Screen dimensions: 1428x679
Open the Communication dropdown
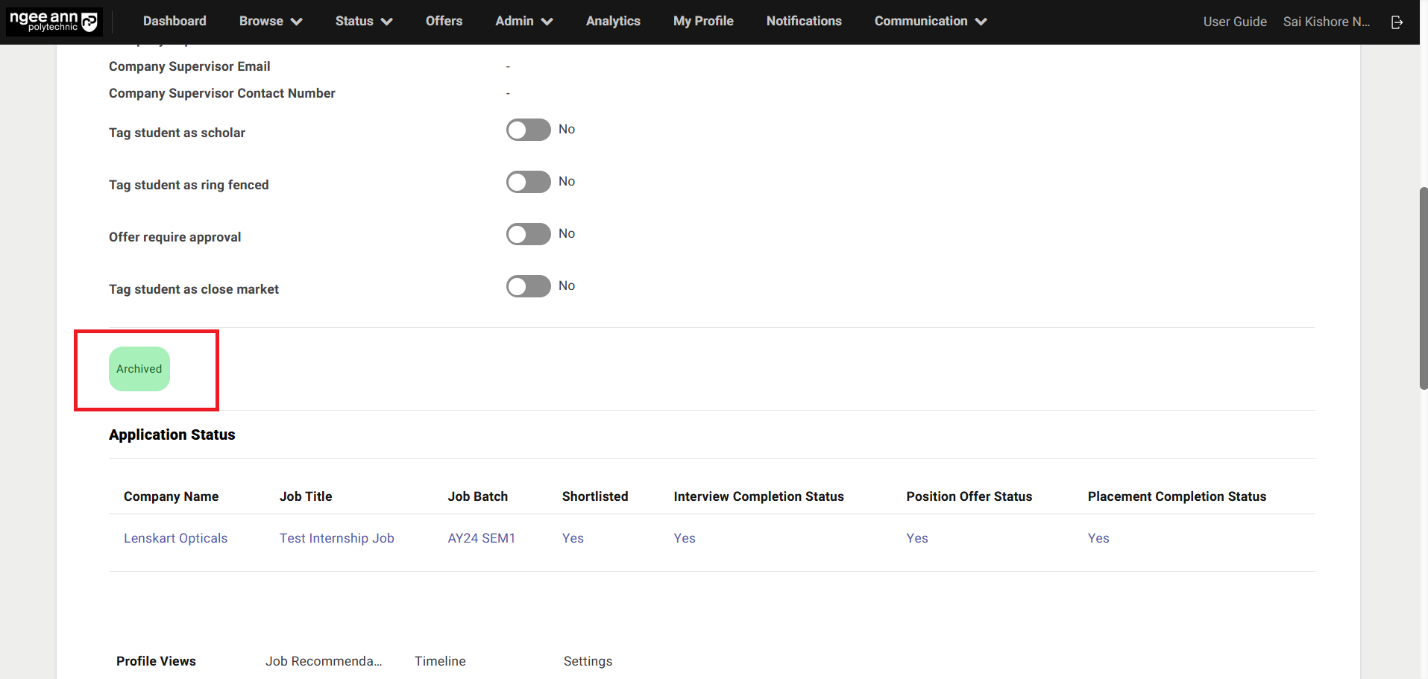[930, 21]
